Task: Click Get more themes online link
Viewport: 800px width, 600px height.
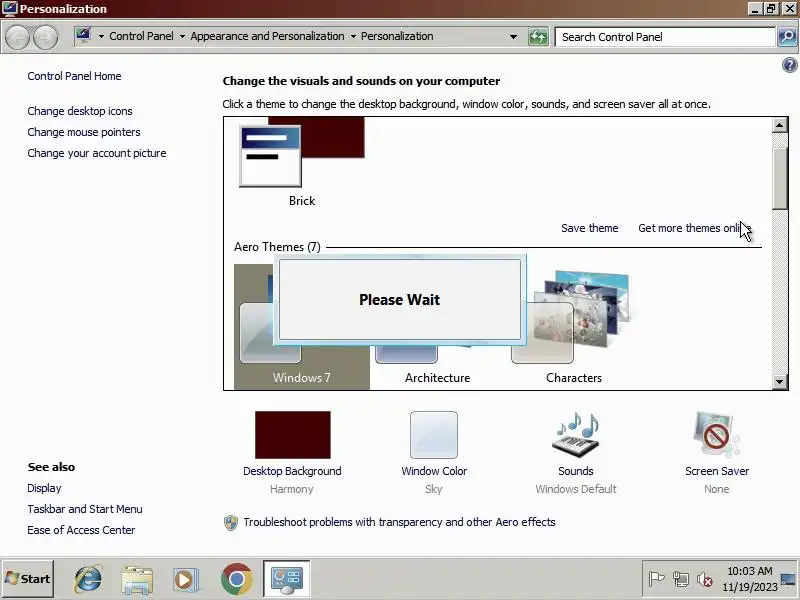Action: [x=694, y=228]
